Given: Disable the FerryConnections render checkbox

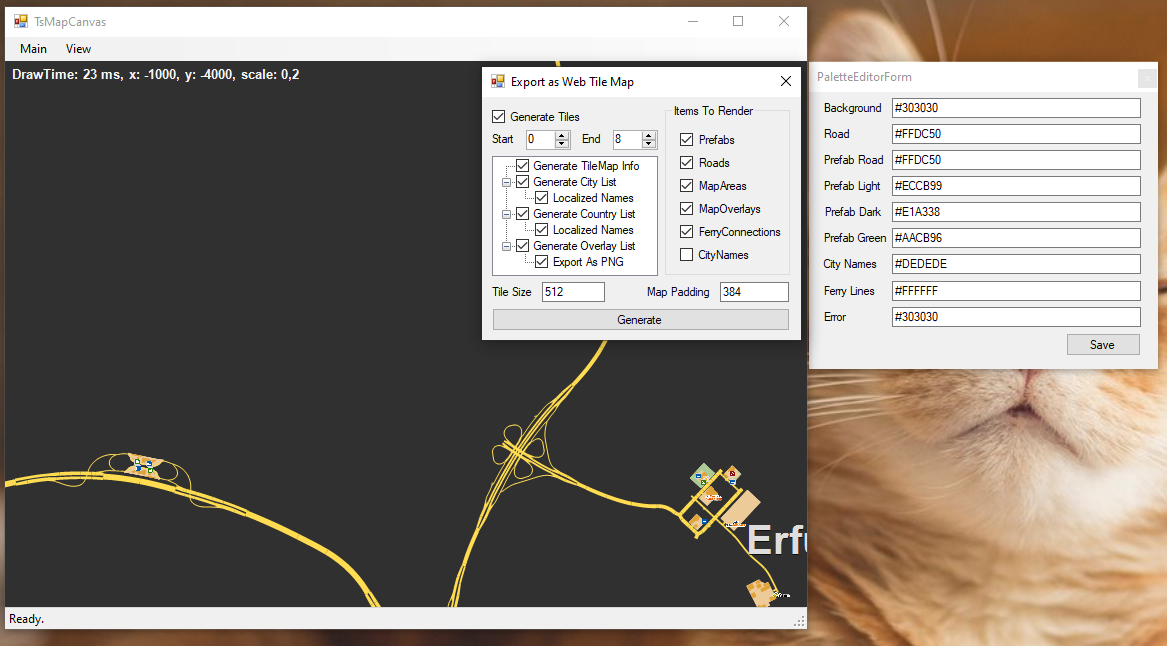Looking at the screenshot, I should tap(686, 232).
